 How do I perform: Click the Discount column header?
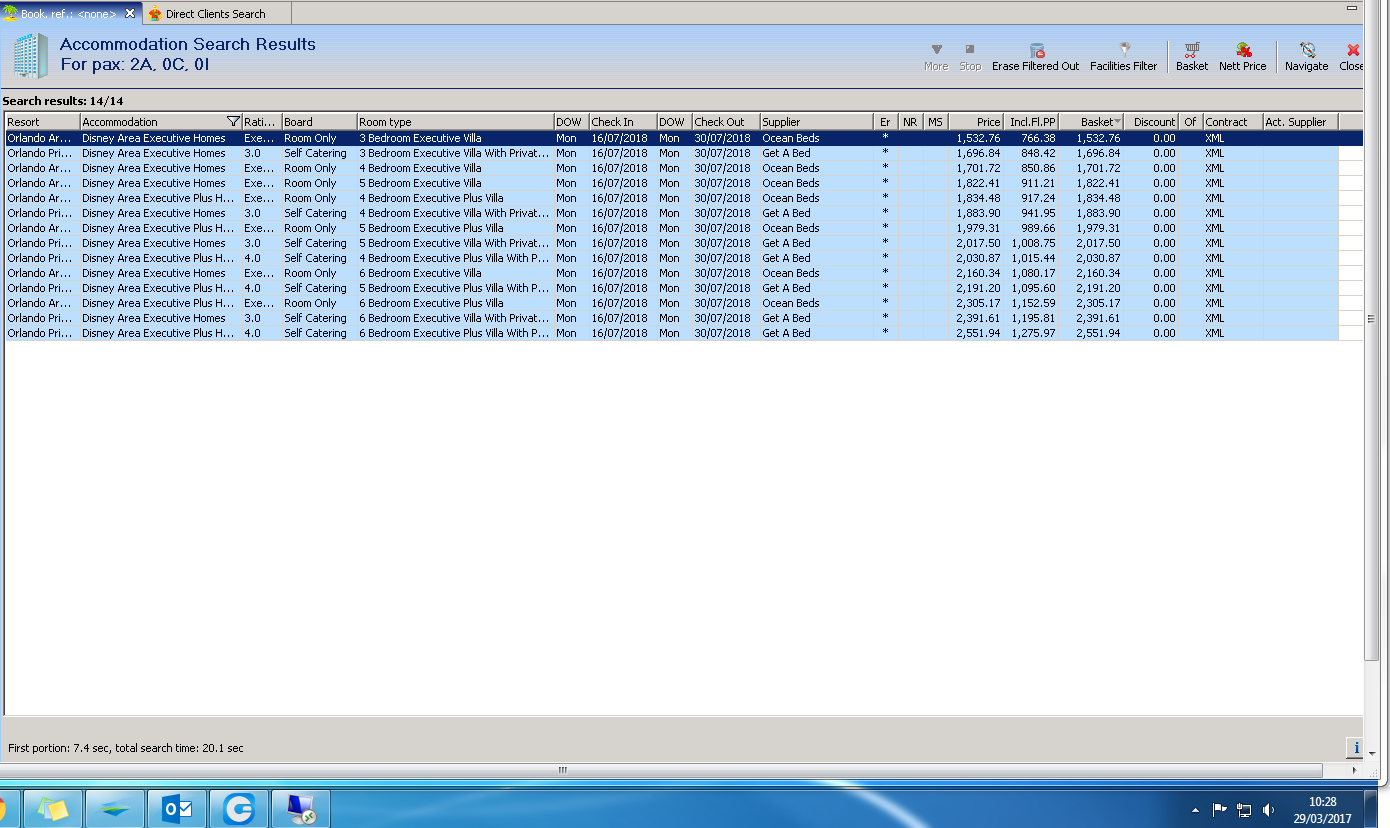(1152, 122)
